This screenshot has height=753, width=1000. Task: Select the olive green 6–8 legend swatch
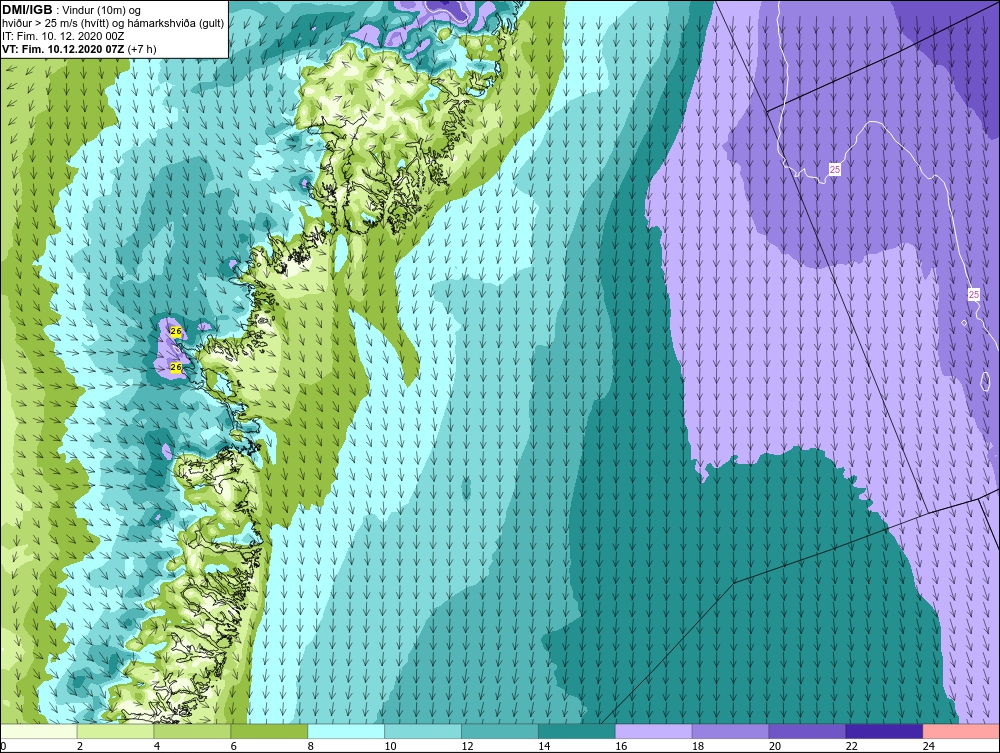[x=268, y=731]
